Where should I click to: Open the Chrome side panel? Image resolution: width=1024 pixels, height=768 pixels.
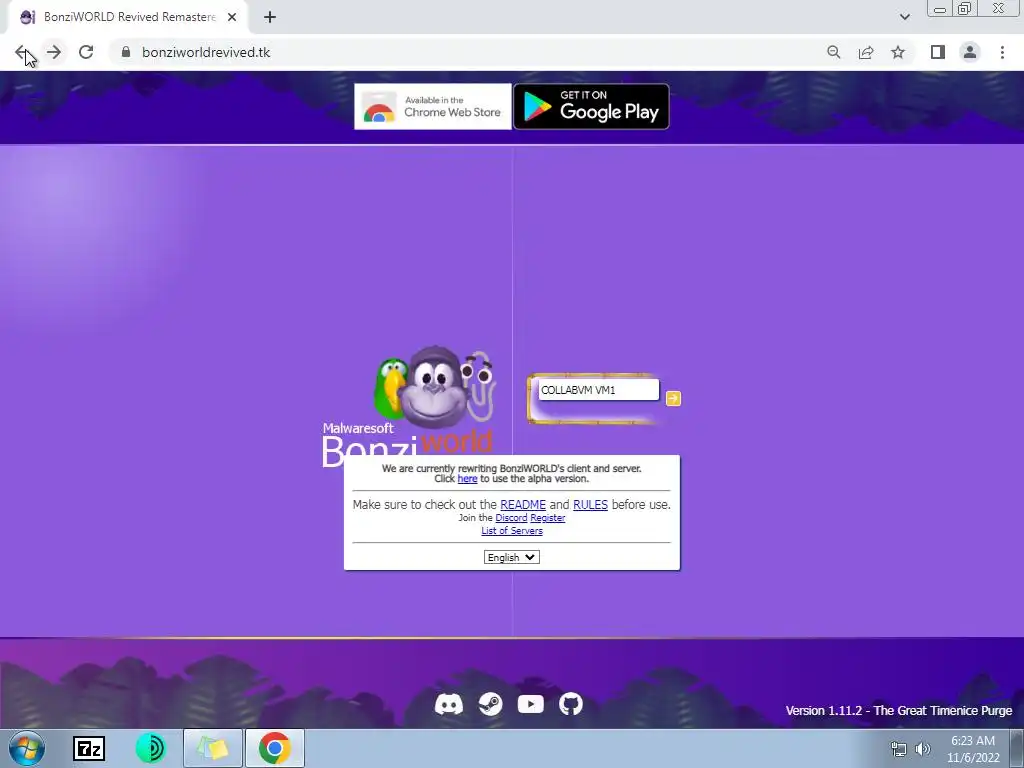pyautogui.click(x=938, y=52)
